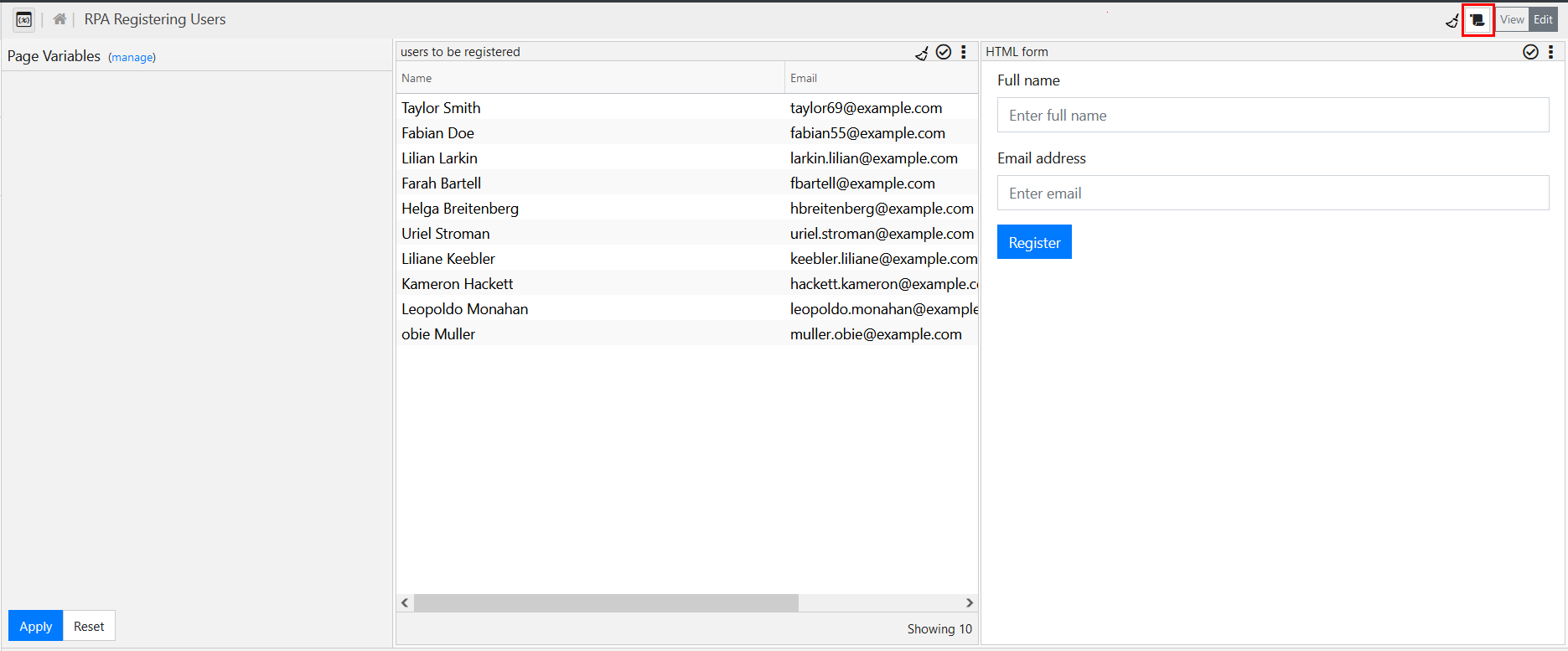The height and width of the screenshot is (651, 1568).
Task: Click checkmark icon in HTML form header
Action: [x=1530, y=52]
